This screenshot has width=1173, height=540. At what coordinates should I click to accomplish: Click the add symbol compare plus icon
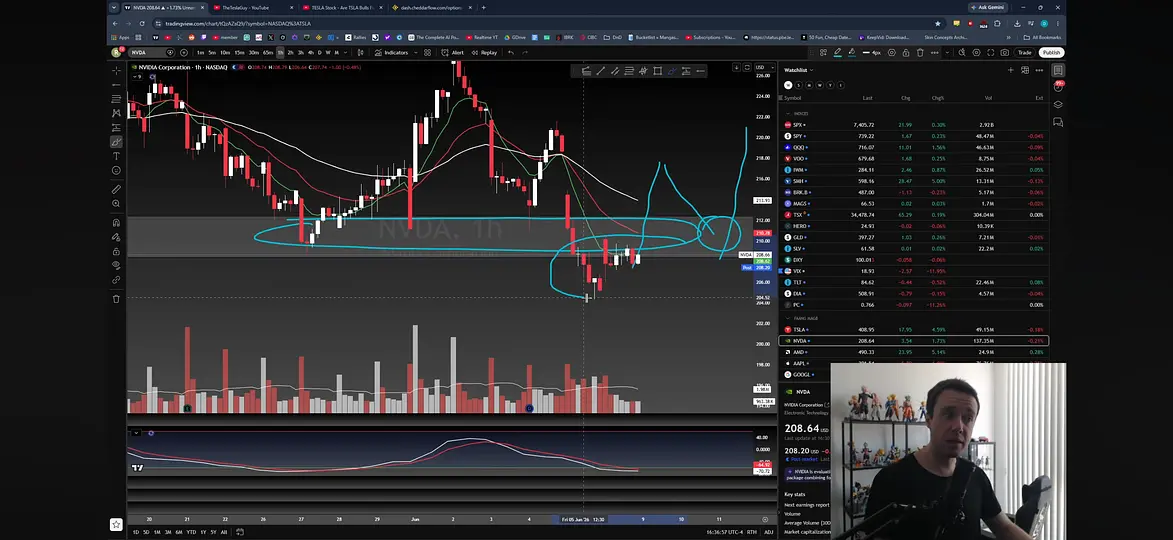tap(184, 52)
